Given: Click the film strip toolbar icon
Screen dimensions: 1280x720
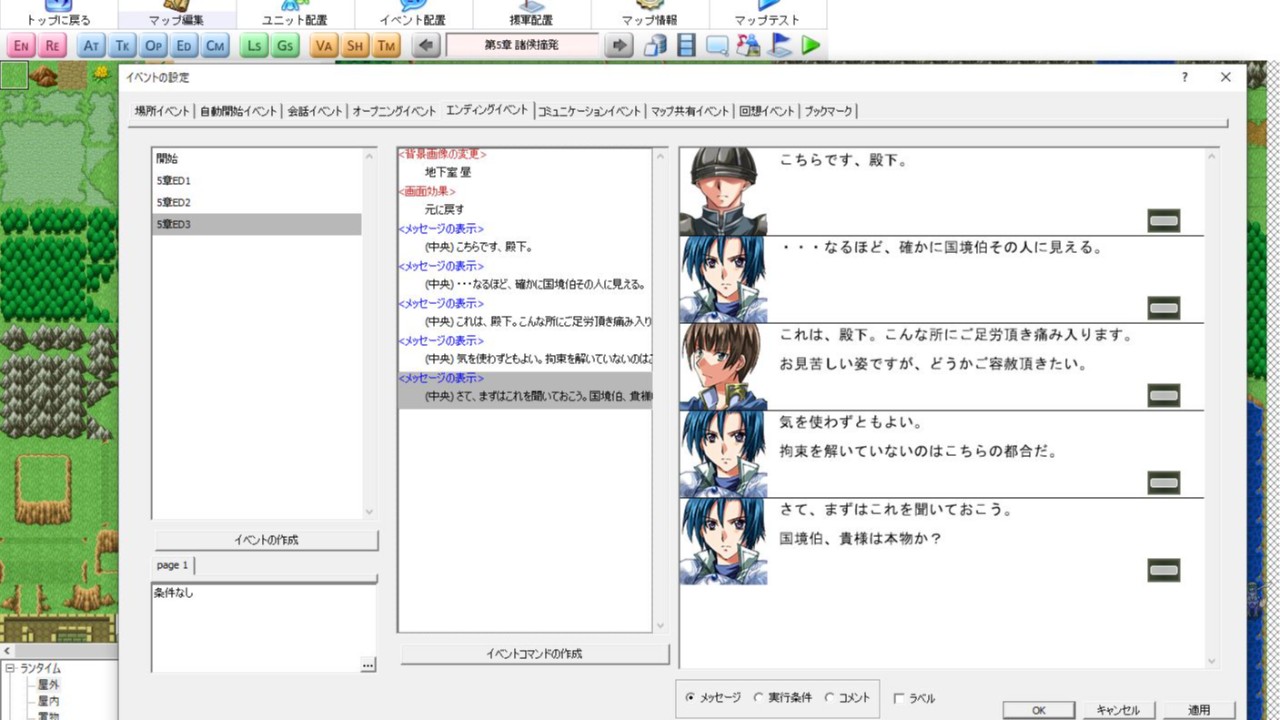Looking at the screenshot, I should click(686, 46).
